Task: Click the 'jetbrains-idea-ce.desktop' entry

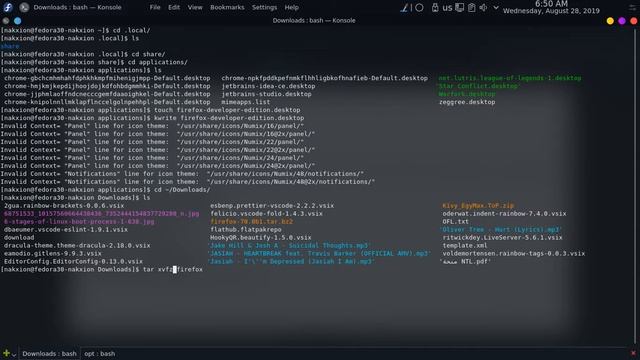Action: (x=268, y=86)
